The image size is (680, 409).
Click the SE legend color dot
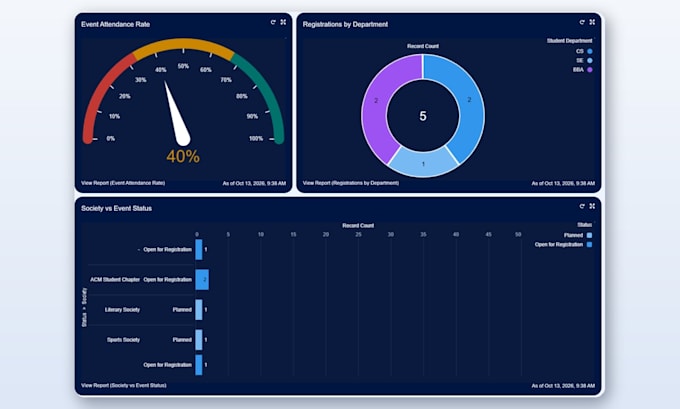pos(590,60)
